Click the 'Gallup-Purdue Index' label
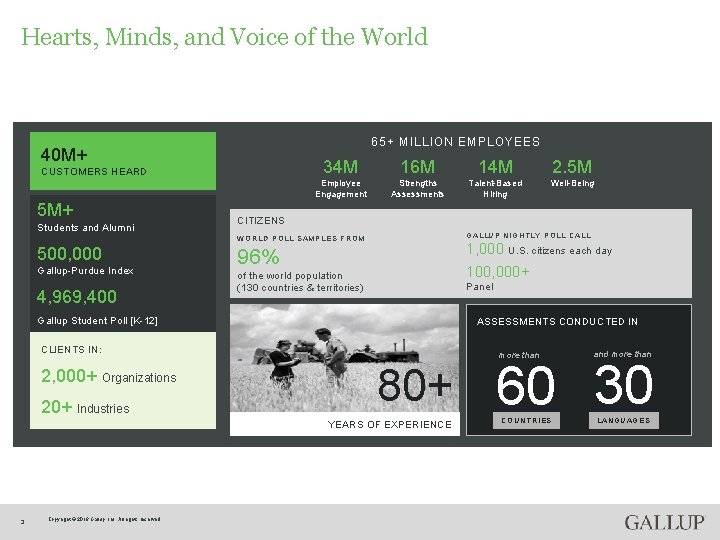This screenshot has width=720, height=540. [x=85, y=271]
